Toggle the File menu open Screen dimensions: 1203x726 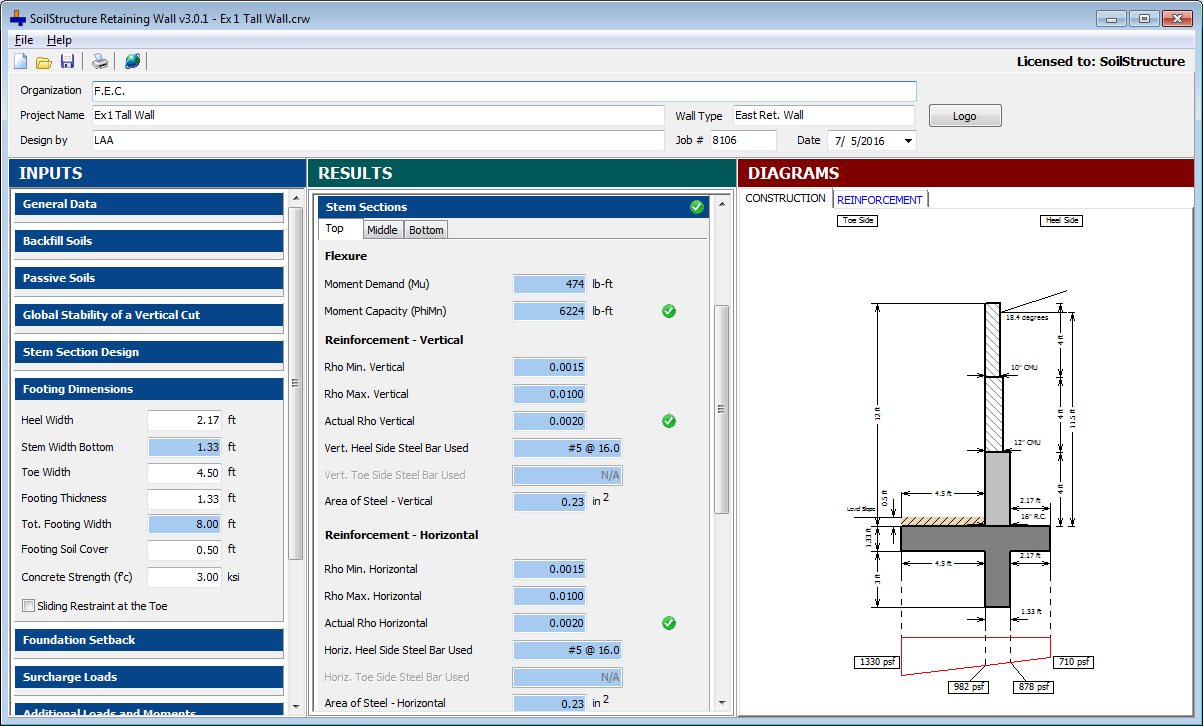coord(23,39)
